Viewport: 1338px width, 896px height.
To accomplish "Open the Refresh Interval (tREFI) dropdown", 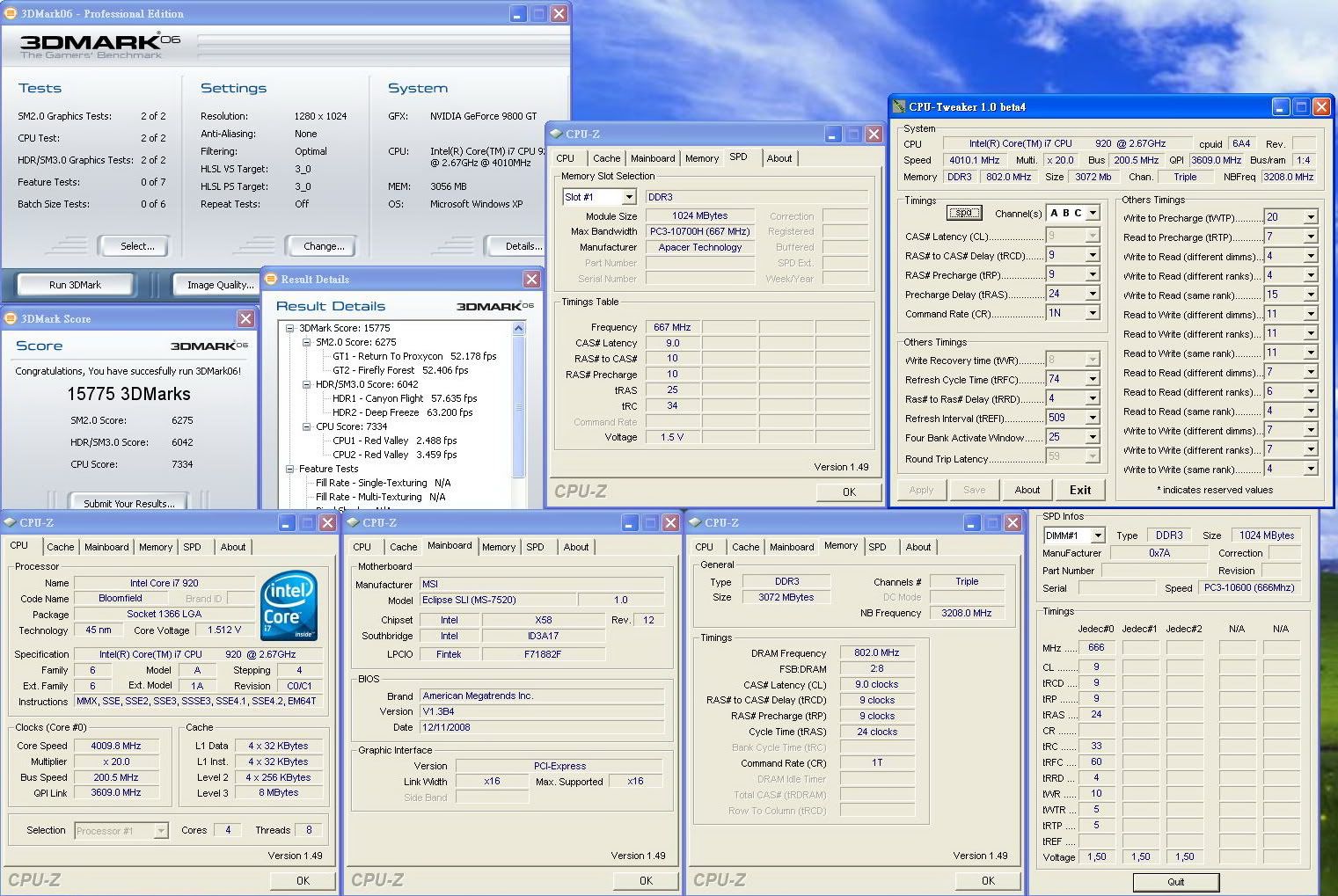I will (1093, 418).
